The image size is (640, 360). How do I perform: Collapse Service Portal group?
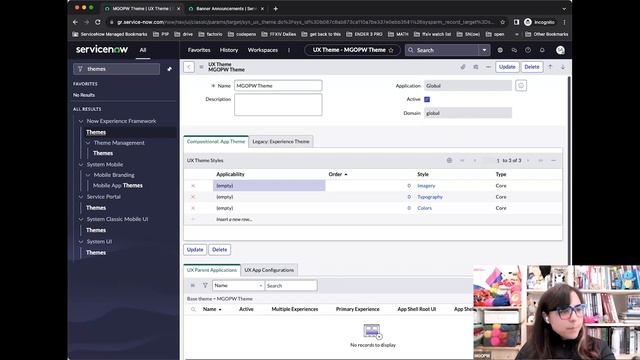81,197
